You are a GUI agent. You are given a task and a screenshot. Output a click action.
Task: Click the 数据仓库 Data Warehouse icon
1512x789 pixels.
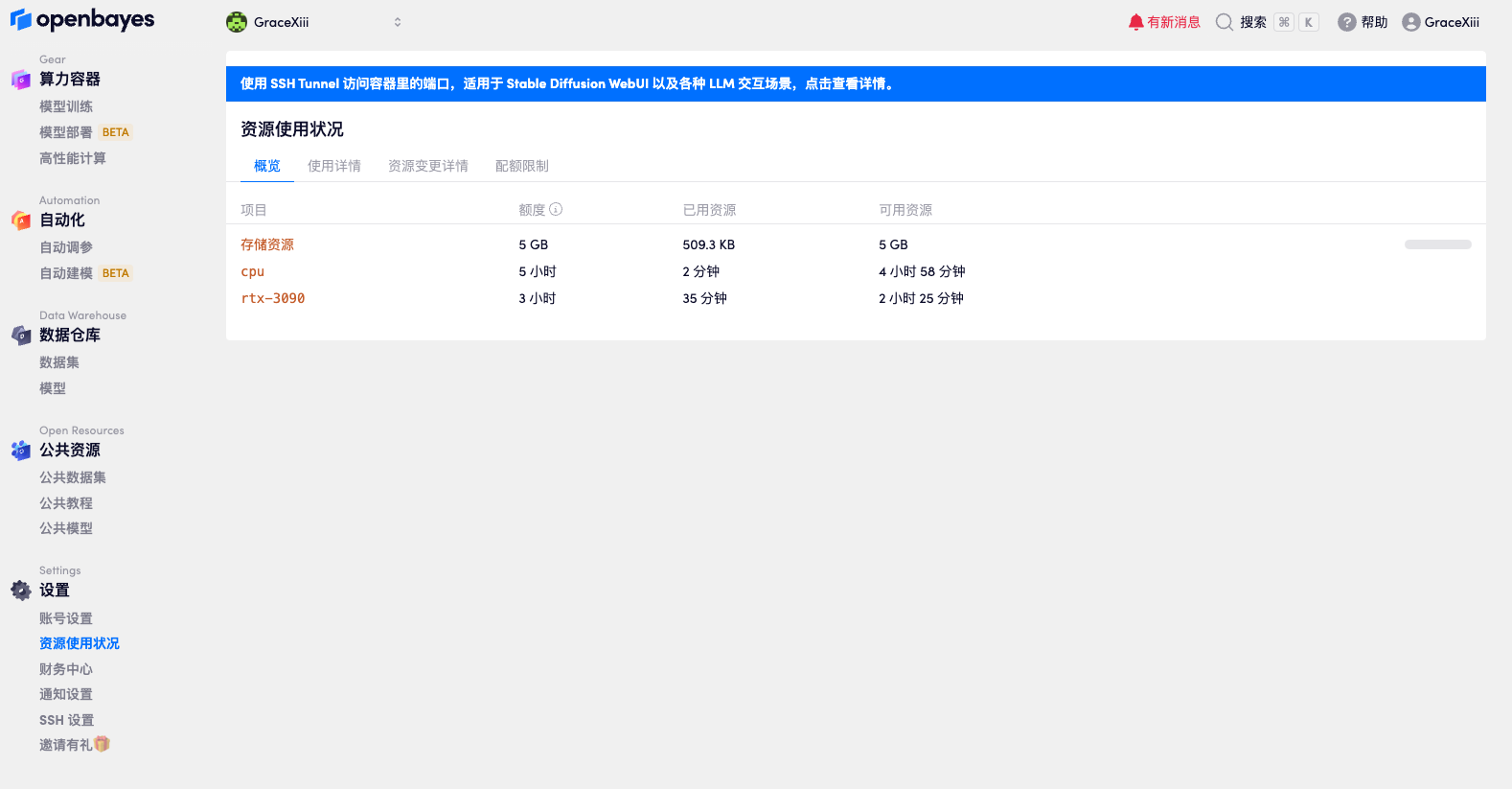[x=21, y=336]
